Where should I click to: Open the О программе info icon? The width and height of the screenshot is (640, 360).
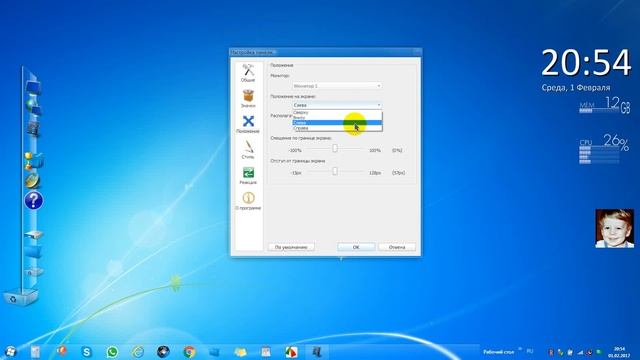[x=248, y=201]
